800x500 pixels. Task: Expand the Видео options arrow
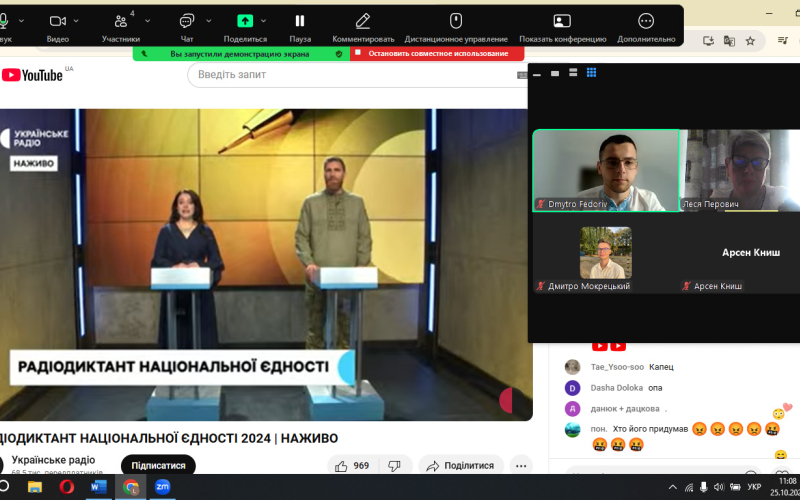[76, 21]
